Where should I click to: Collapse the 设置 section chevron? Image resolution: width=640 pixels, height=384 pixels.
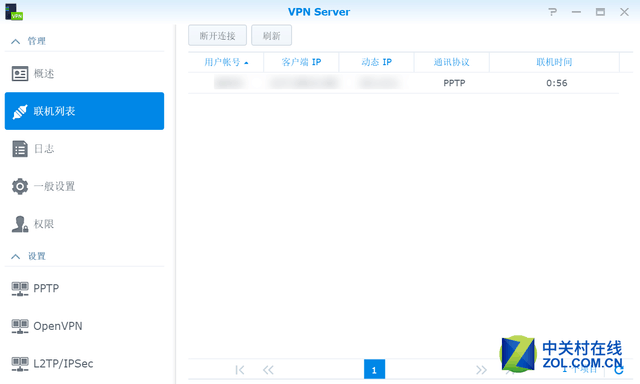[x=16, y=256]
